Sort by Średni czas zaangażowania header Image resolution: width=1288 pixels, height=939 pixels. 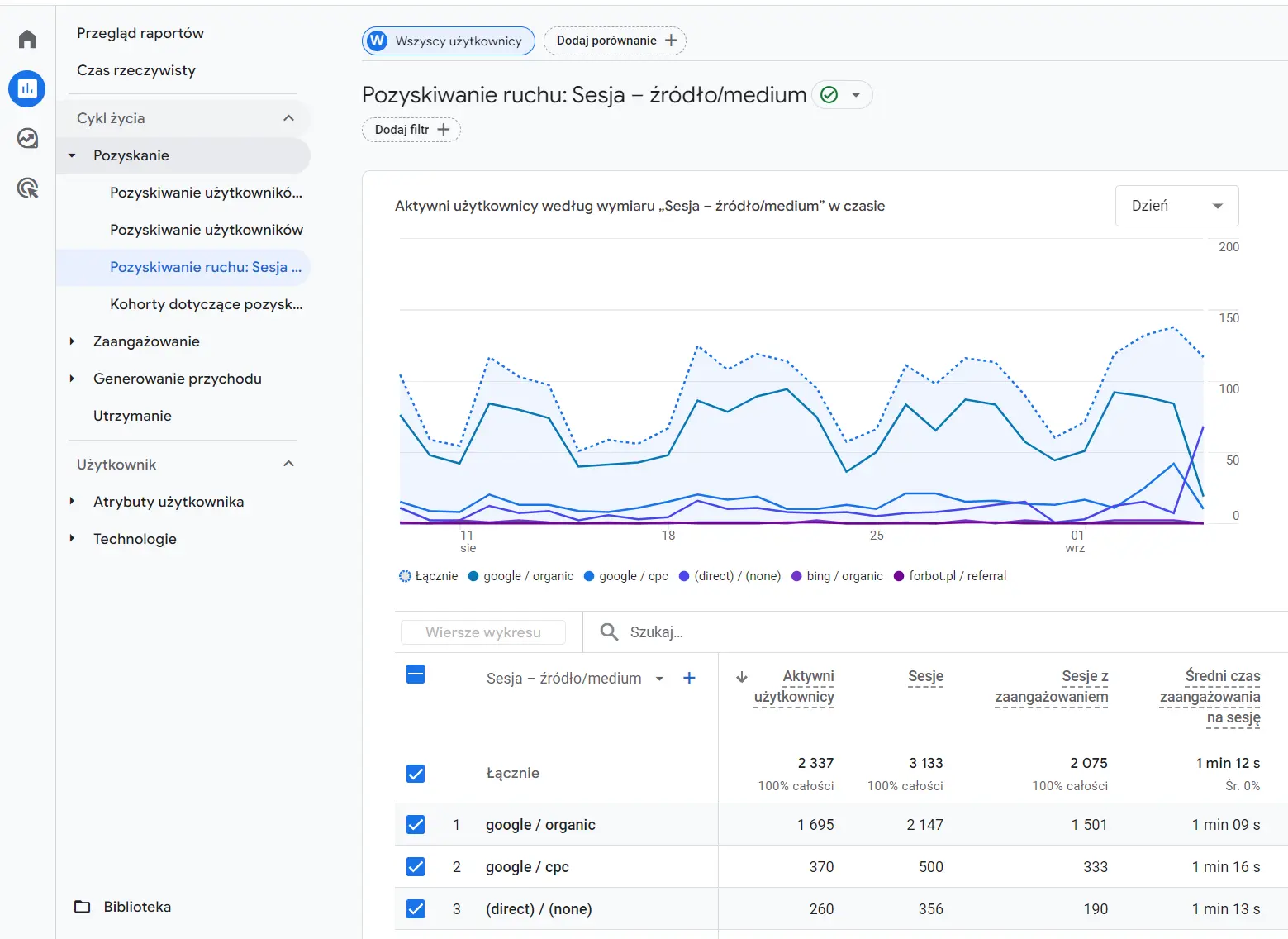pos(1210,697)
